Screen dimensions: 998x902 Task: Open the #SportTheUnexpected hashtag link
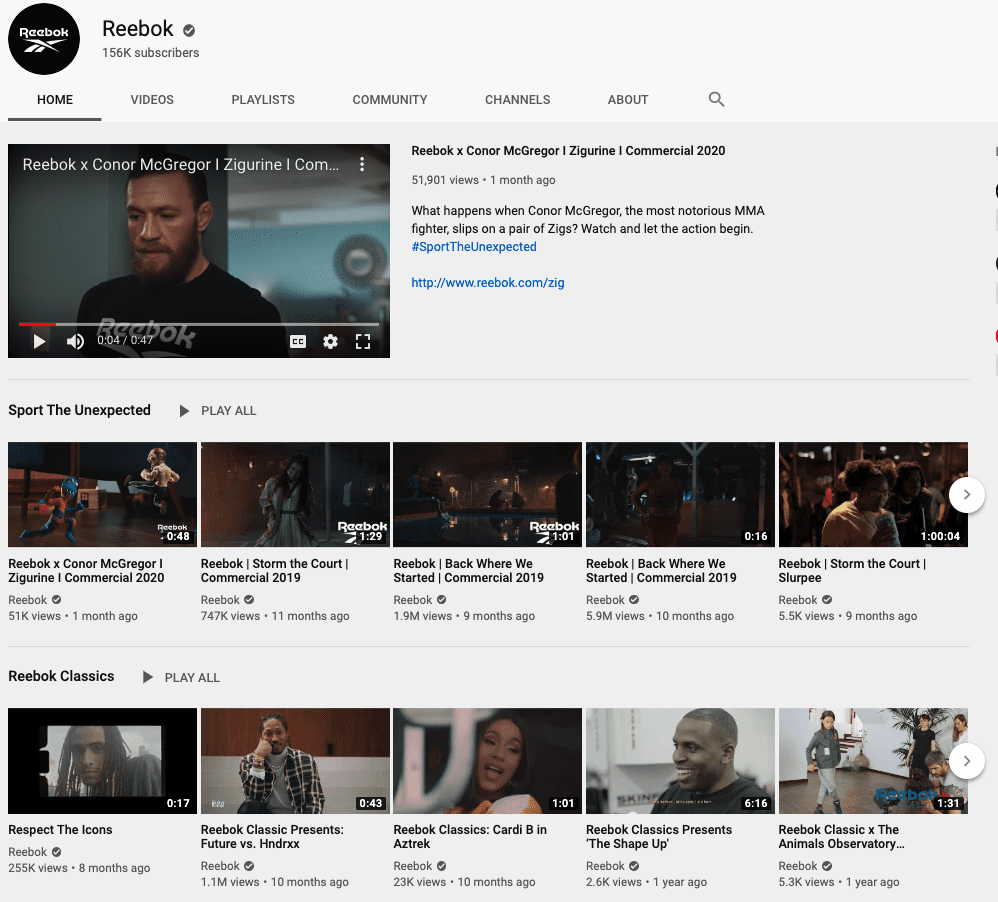(474, 247)
